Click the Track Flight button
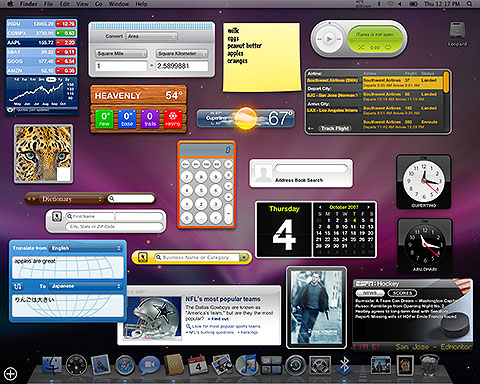This screenshot has height=384, width=480. coord(335,128)
